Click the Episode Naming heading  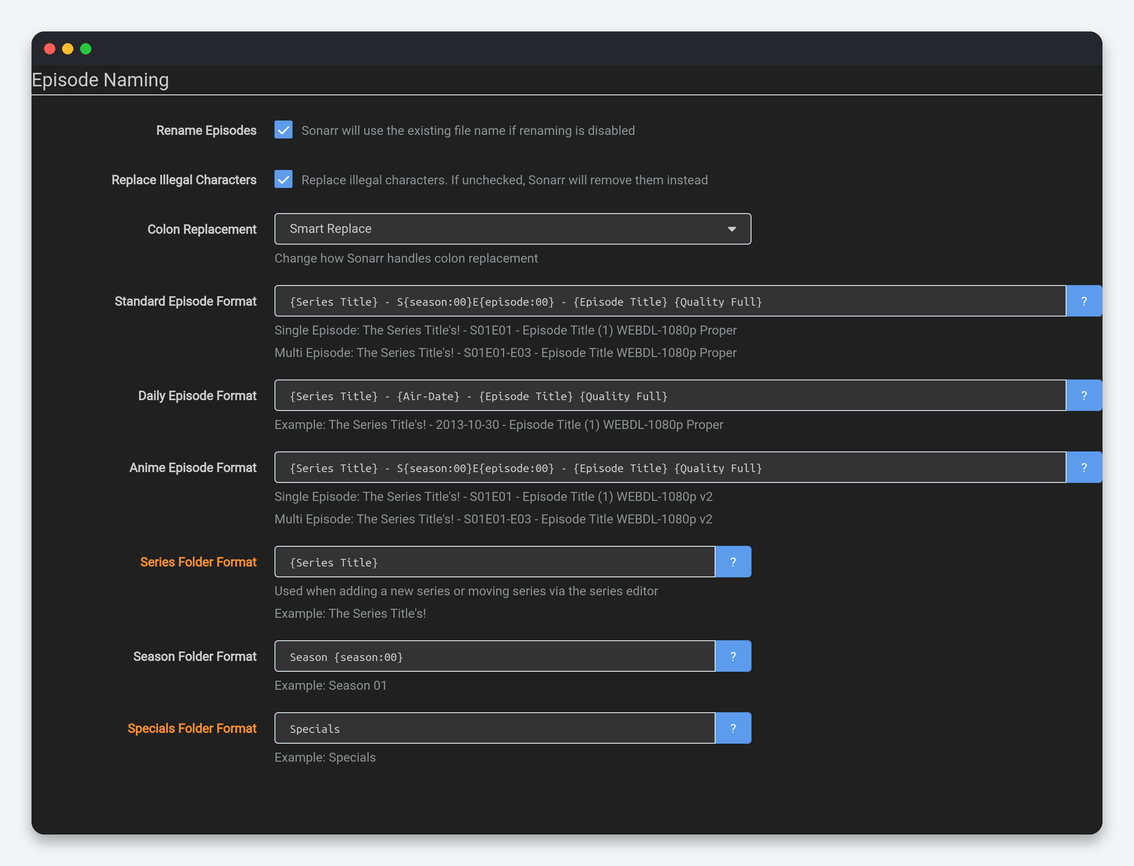(x=101, y=80)
